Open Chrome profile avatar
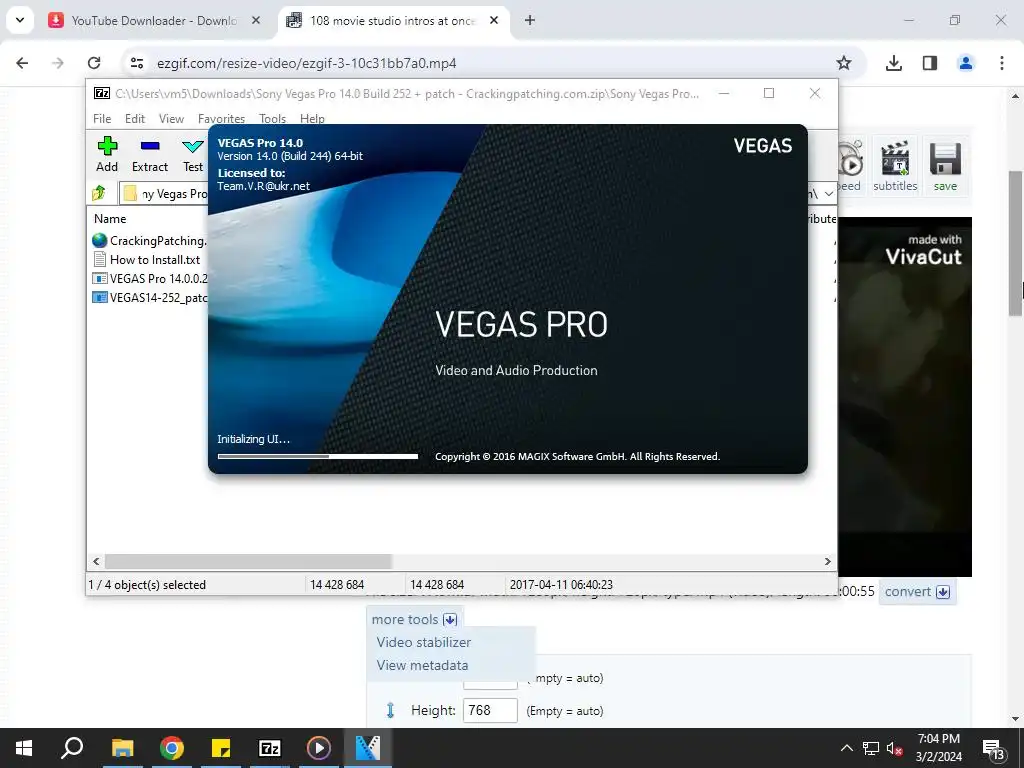 (x=965, y=63)
